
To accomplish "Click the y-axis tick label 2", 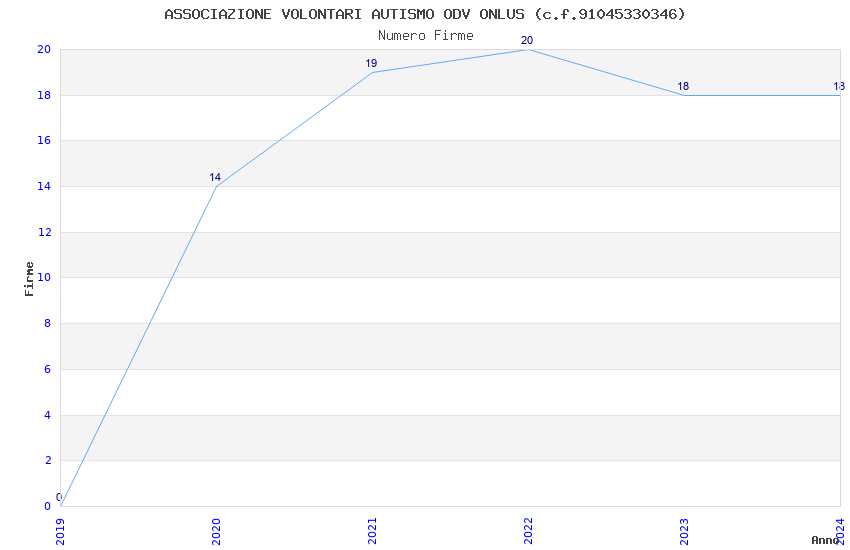I will pyautogui.click(x=48, y=461).
